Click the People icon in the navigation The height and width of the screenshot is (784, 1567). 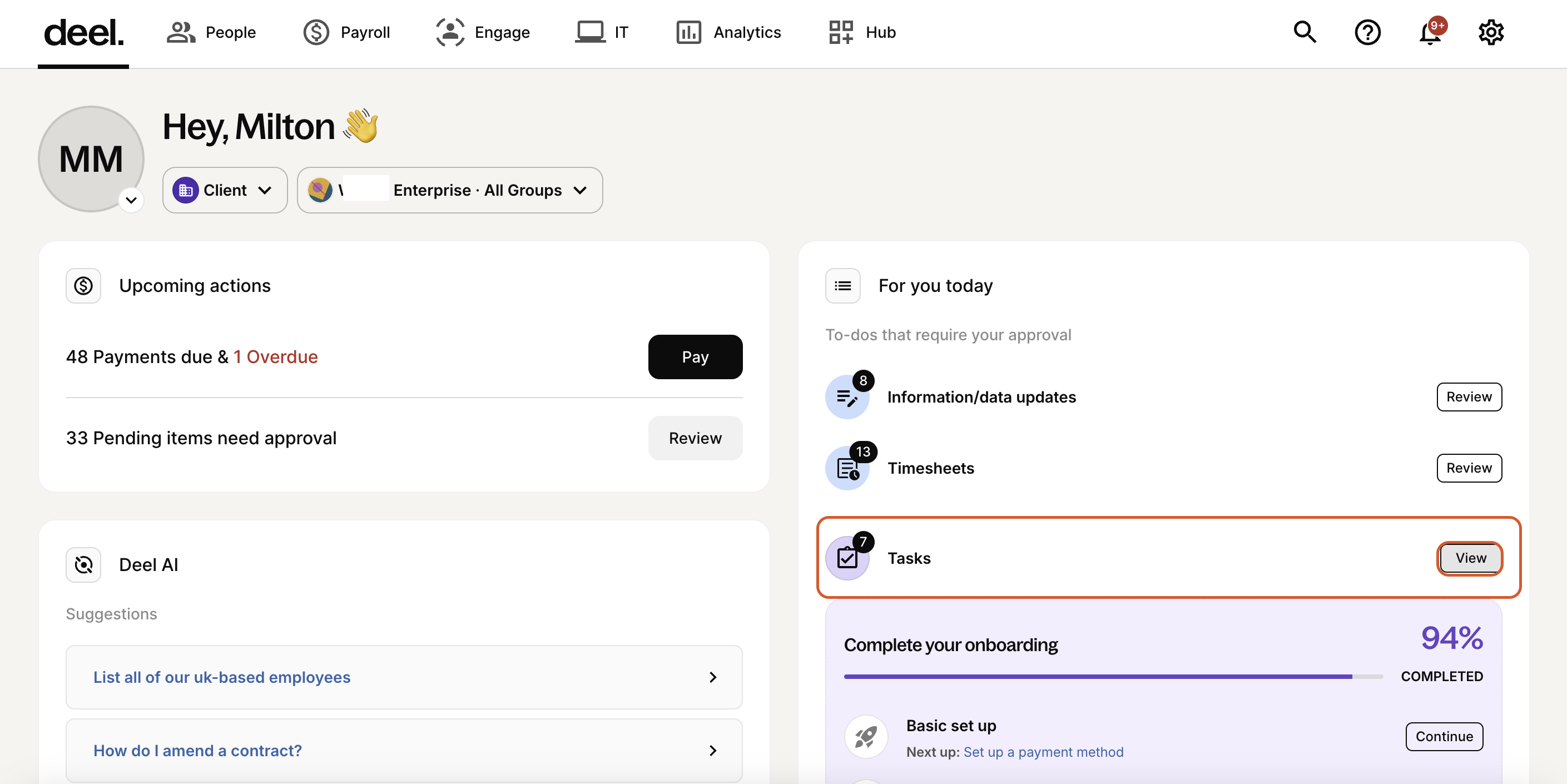(181, 32)
